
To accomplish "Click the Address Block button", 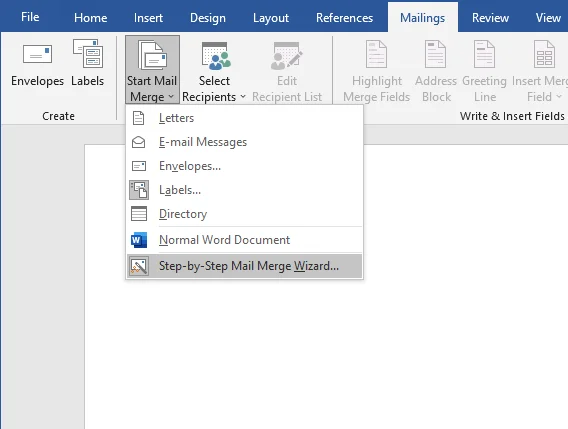I will pos(436,72).
